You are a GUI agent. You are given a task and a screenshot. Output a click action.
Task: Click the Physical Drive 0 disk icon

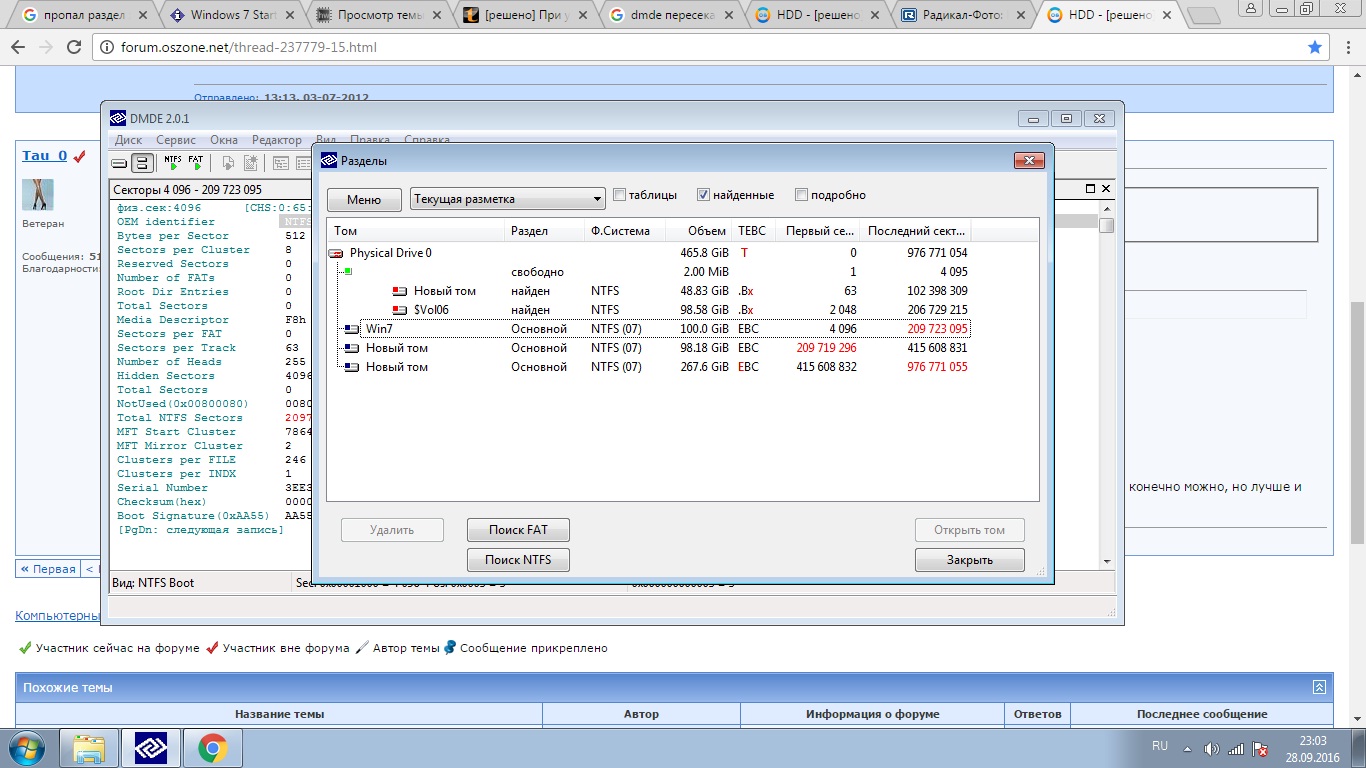pyautogui.click(x=337, y=254)
